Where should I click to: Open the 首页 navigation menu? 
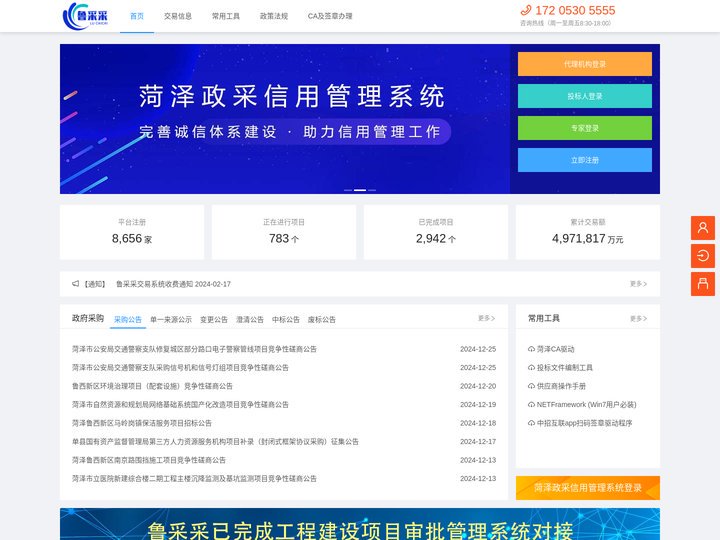tap(137, 16)
